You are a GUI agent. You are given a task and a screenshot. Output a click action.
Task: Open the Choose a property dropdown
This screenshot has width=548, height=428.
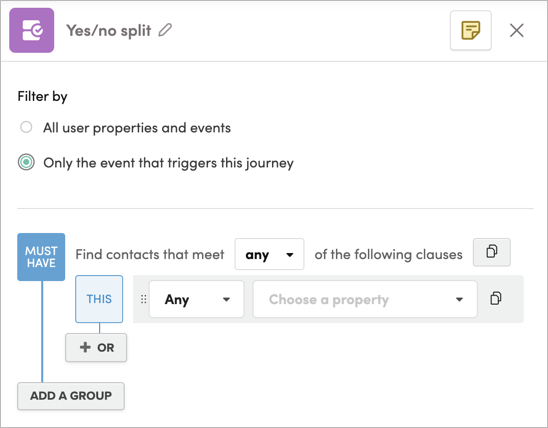(x=365, y=299)
